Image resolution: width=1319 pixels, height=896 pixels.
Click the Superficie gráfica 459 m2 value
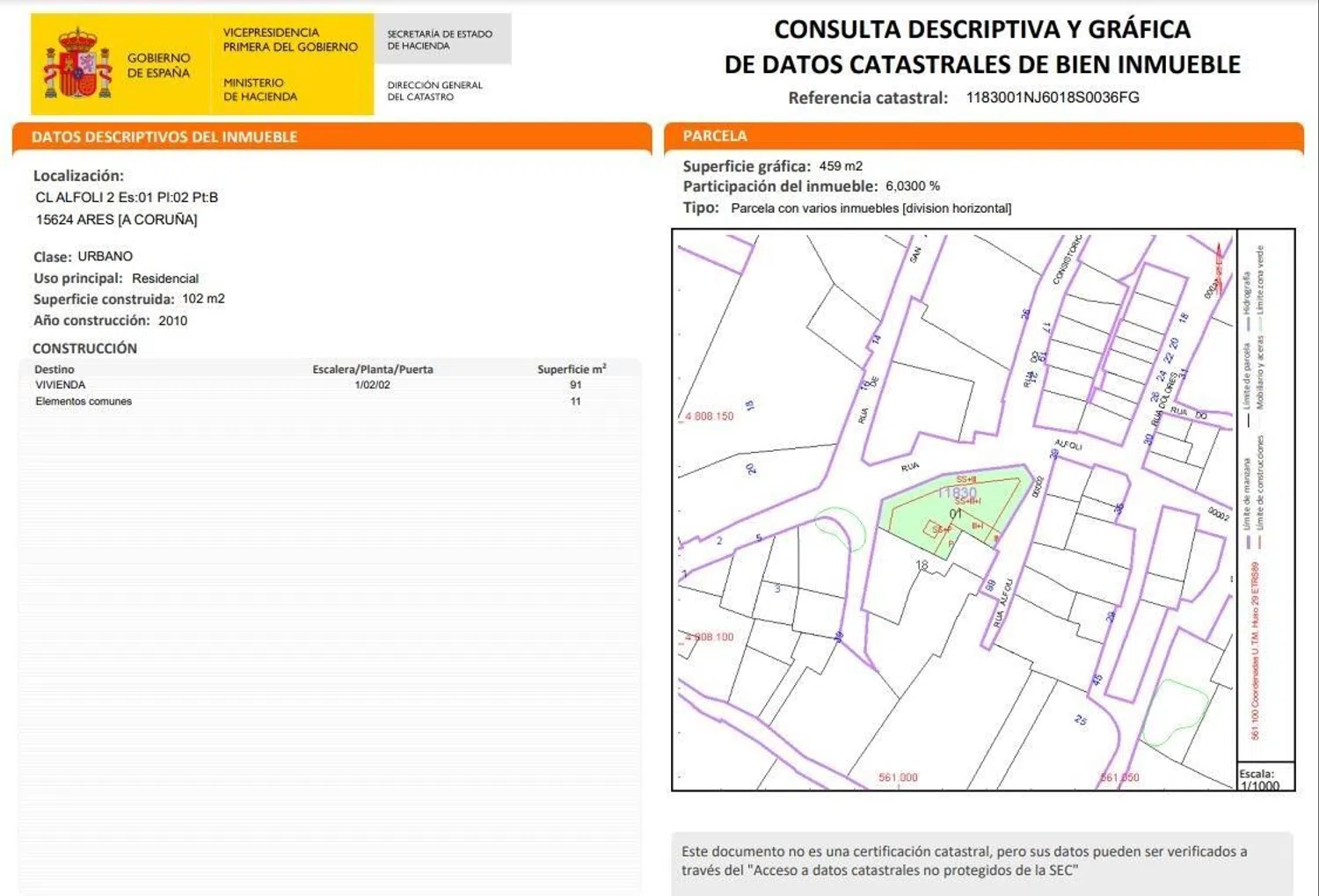(841, 166)
